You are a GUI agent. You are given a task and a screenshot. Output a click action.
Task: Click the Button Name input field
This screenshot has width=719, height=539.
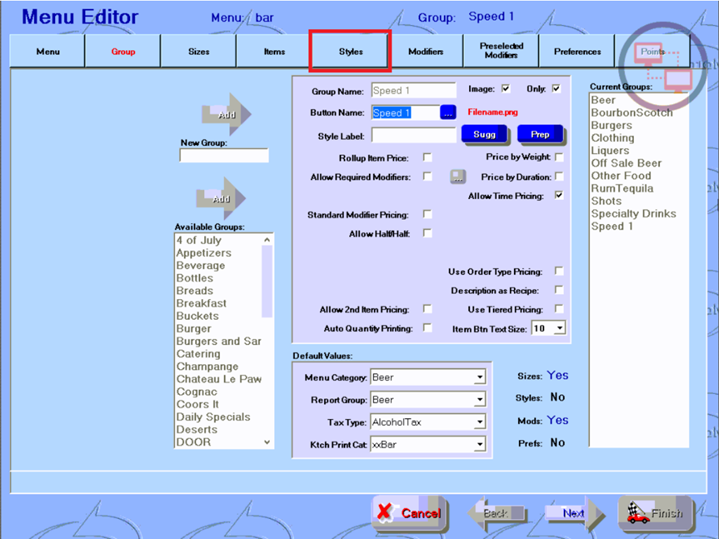[405, 113]
